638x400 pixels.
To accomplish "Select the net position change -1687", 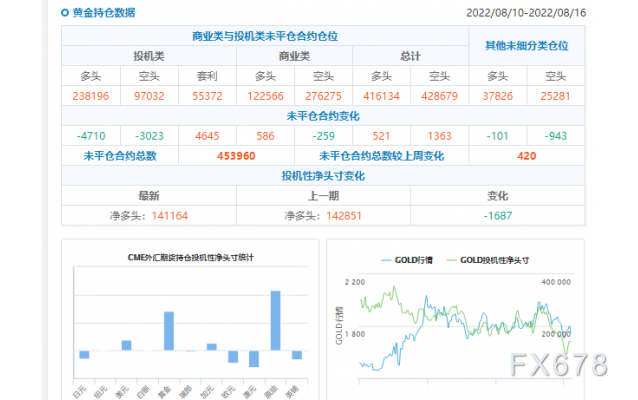I will [498, 216].
